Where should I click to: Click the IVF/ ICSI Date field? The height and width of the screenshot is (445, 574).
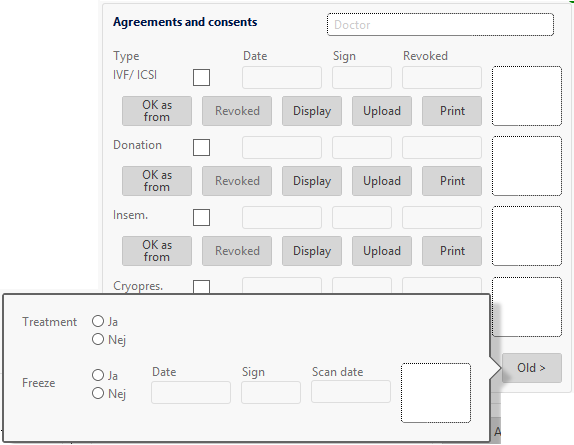282,78
